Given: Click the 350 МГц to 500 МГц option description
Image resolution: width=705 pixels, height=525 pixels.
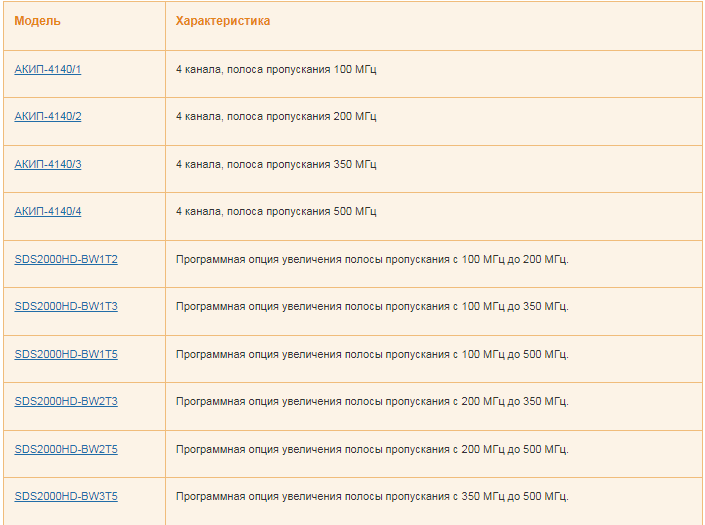Looking at the screenshot, I should point(372,497).
